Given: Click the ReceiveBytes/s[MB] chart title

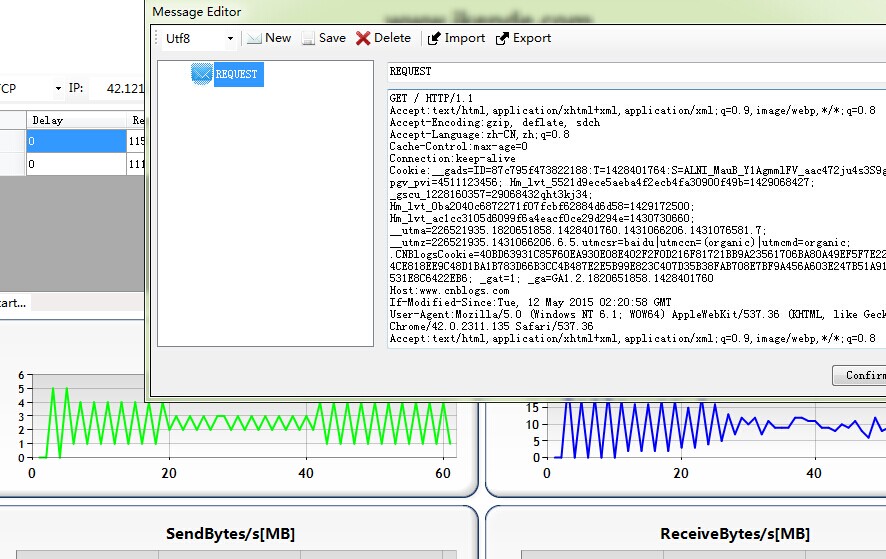Looking at the screenshot, I should coord(735,534).
